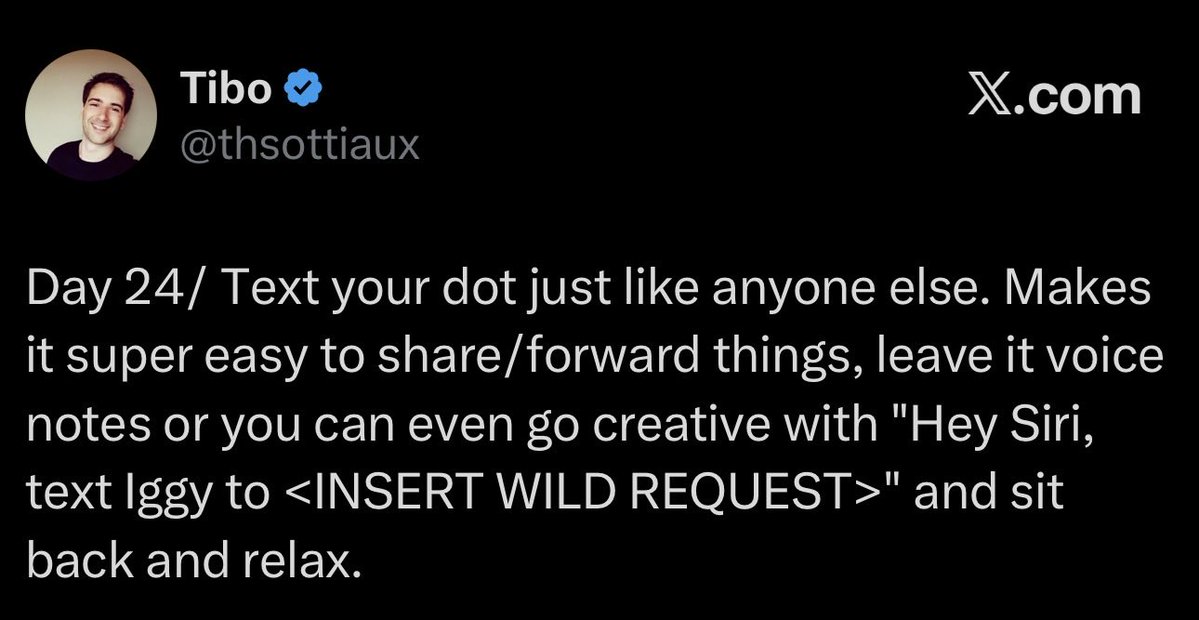Click the blue verified checkmark badge

pos(303,88)
